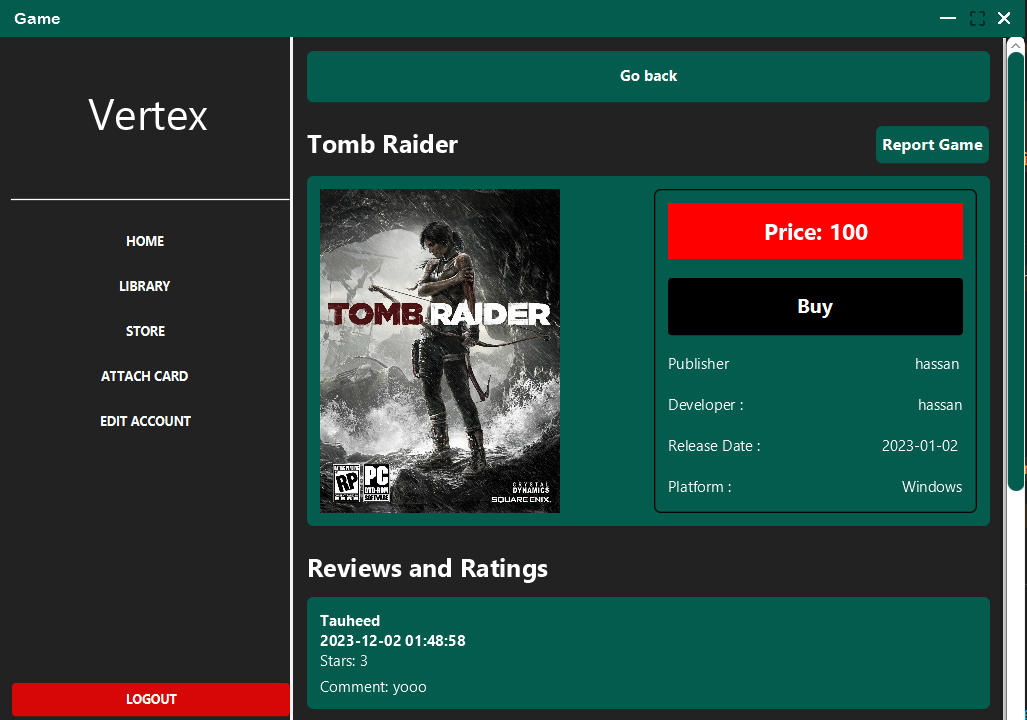Click reviewer name Tauheed
This screenshot has height=720, width=1027.
tap(350, 620)
